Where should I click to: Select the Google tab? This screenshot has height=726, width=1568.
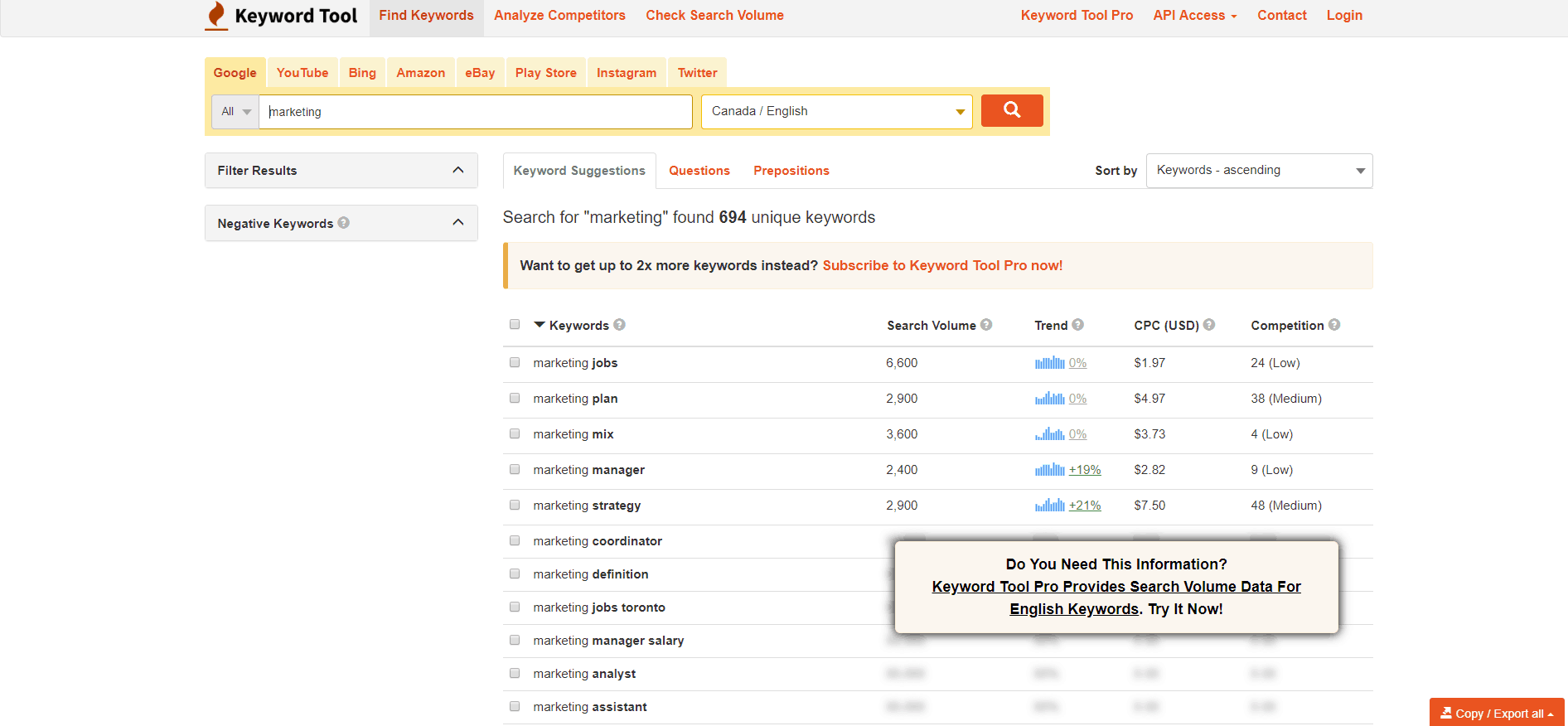tap(235, 73)
